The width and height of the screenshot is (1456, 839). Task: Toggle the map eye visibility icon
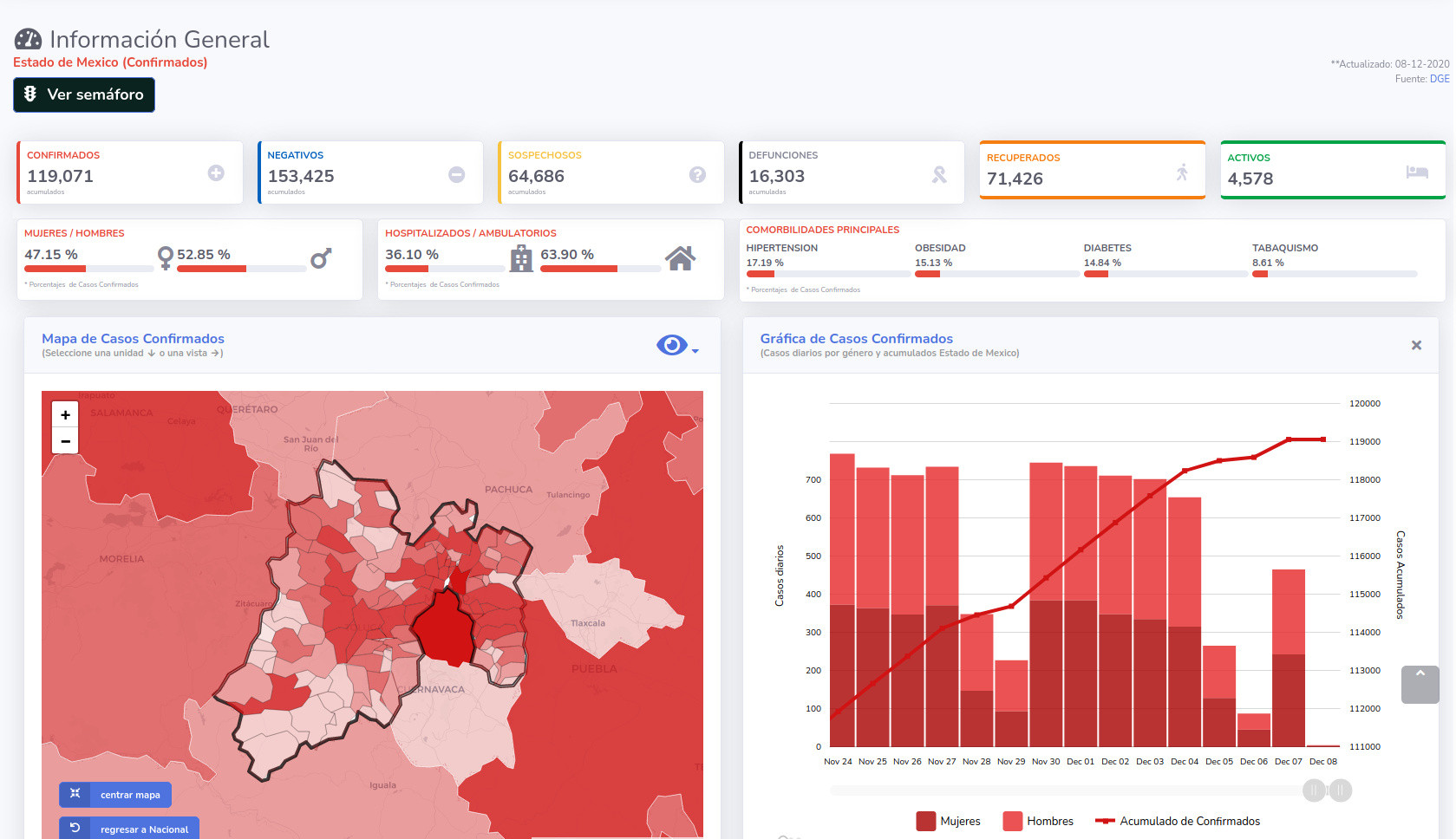tap(671, 345)
